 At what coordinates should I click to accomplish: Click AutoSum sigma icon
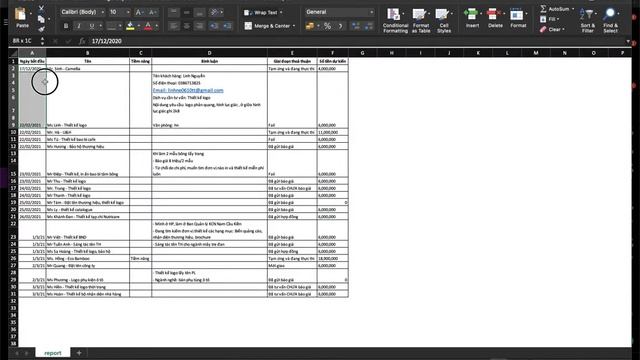click(543, 9)
